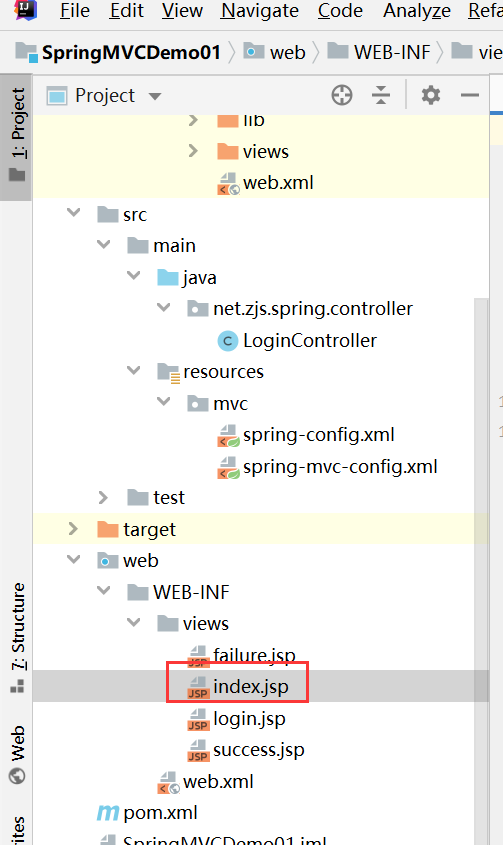
Task: Collapse the mvc folder
Action: point(163,402)
